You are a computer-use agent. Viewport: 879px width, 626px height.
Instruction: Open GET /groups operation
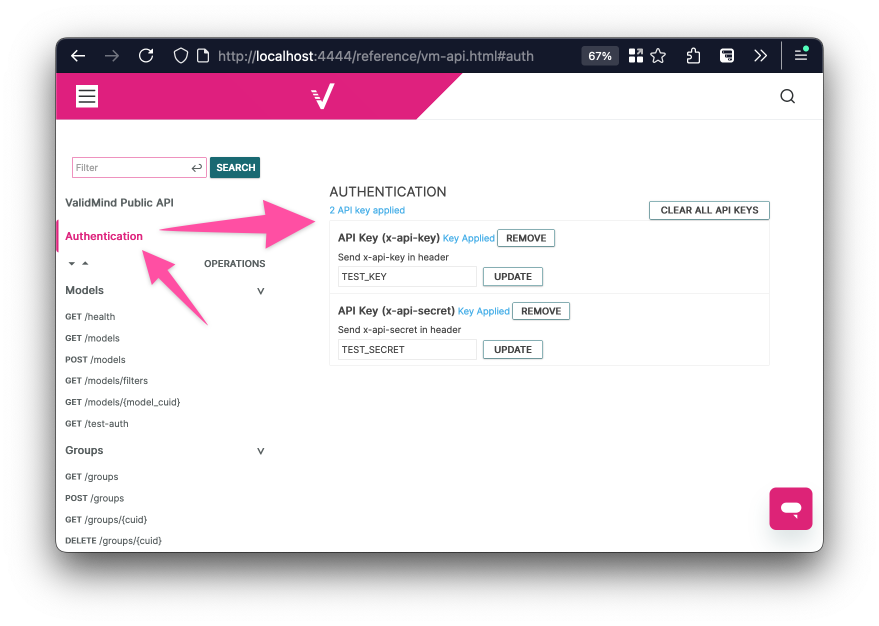(92, 477)
